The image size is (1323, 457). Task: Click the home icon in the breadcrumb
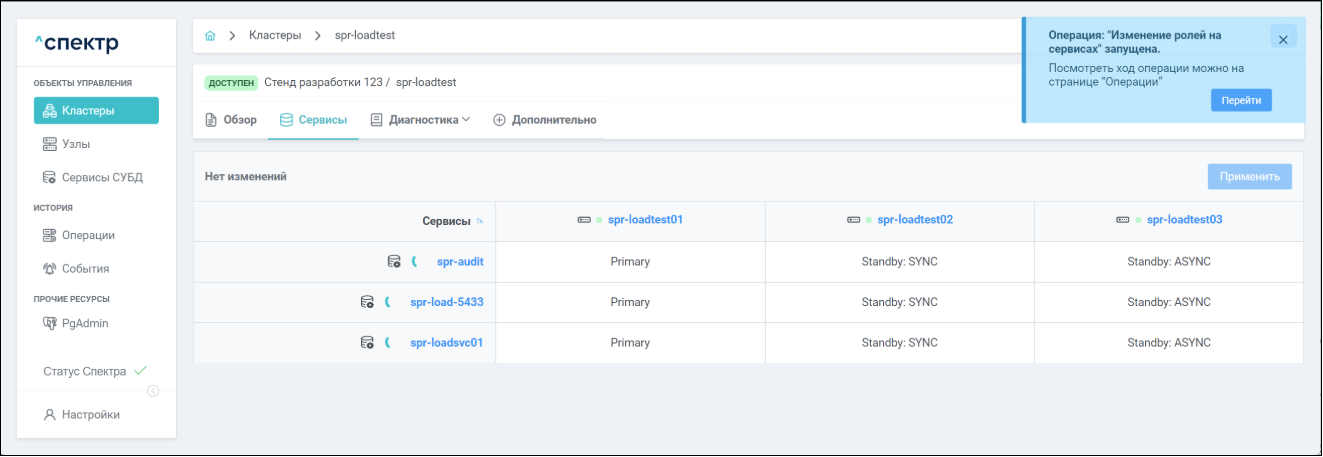click(x=210, y=36)
